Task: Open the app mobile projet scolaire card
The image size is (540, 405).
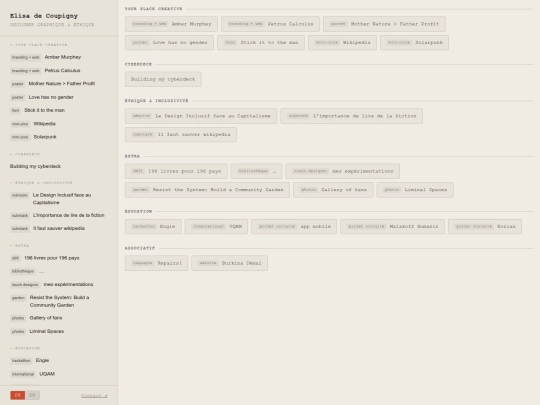Action: point(294,226)
